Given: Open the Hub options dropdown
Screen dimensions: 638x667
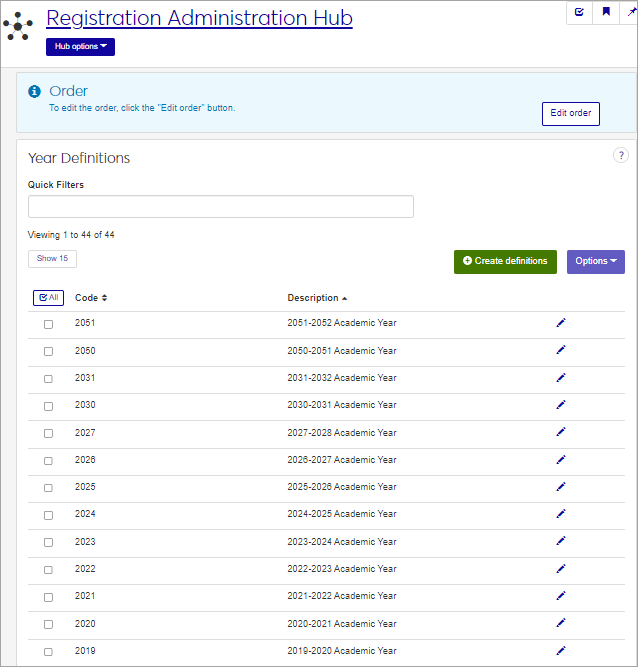Looking at the screenshot, I should (80, 47).
